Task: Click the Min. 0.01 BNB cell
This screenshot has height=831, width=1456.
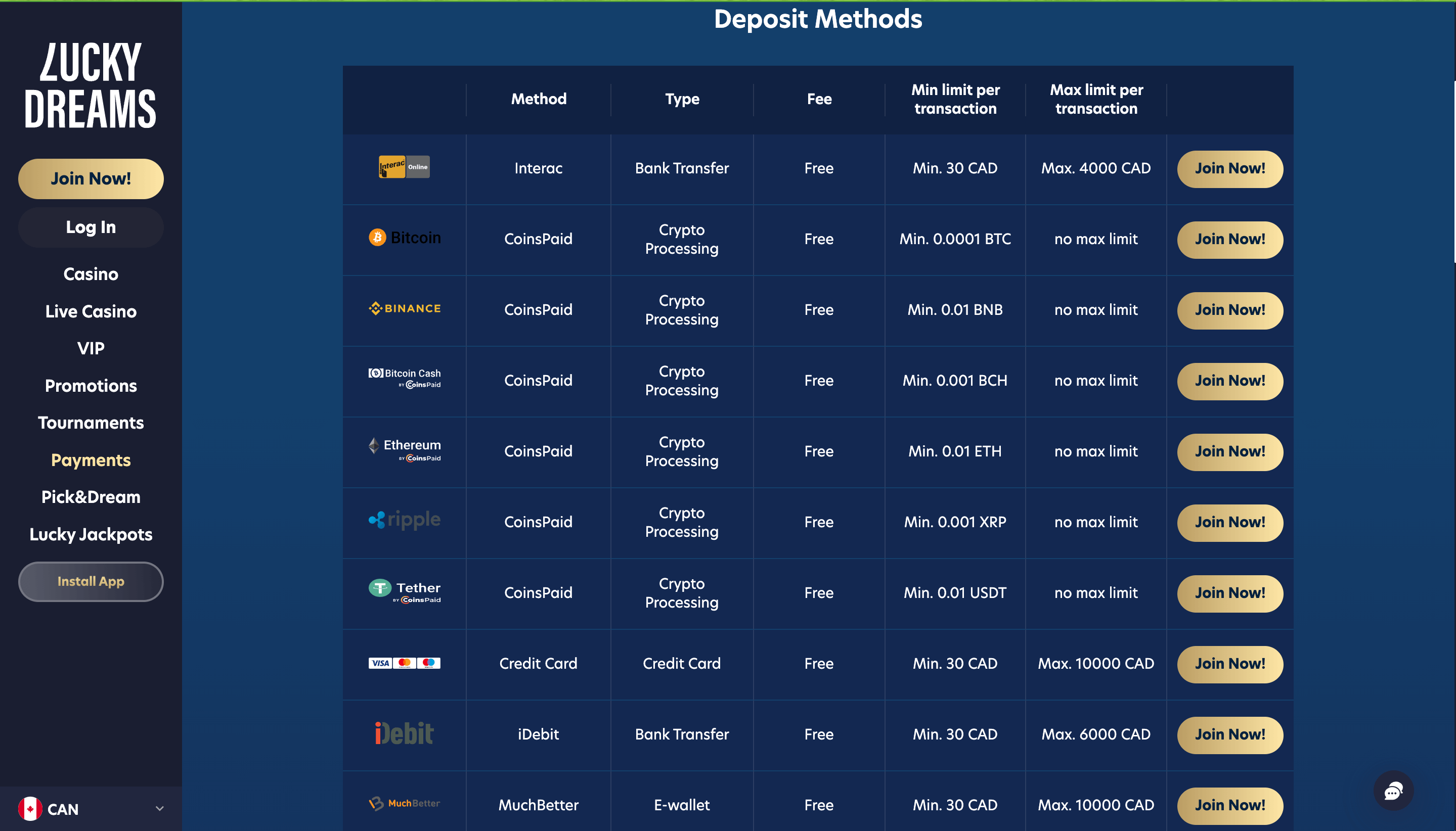Action: tap(955, 310)
